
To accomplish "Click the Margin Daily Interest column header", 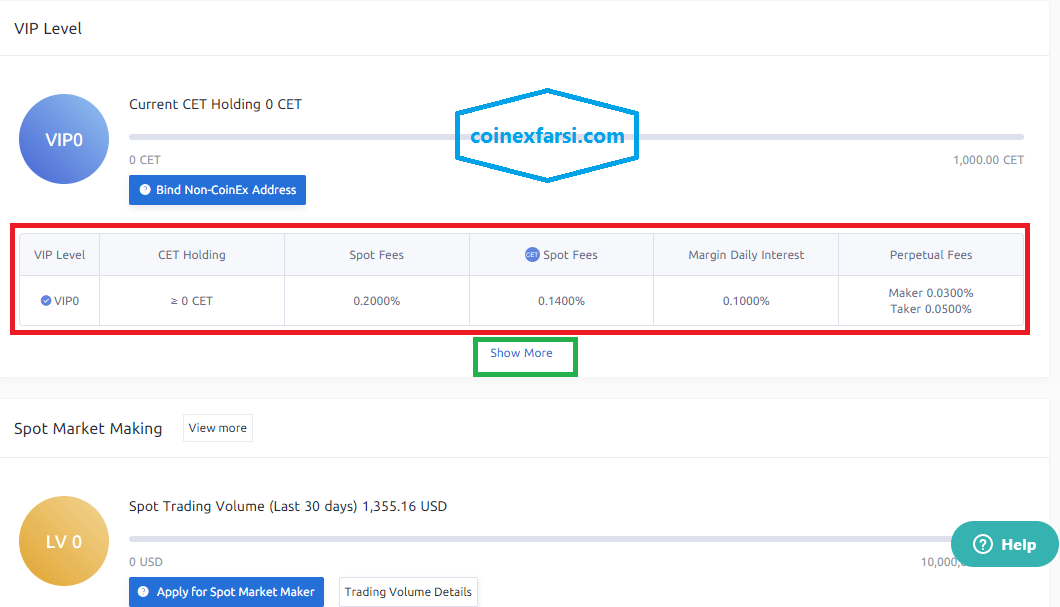I will click(746, 255).
